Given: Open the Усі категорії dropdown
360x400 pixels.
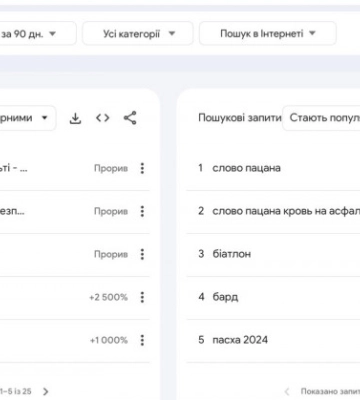Looking at the screenshot, I should tap(138, 34).
